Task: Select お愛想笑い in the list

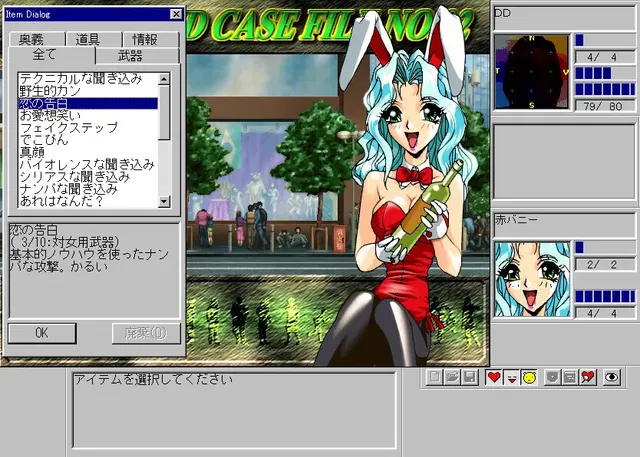Action: click(88, 115)
